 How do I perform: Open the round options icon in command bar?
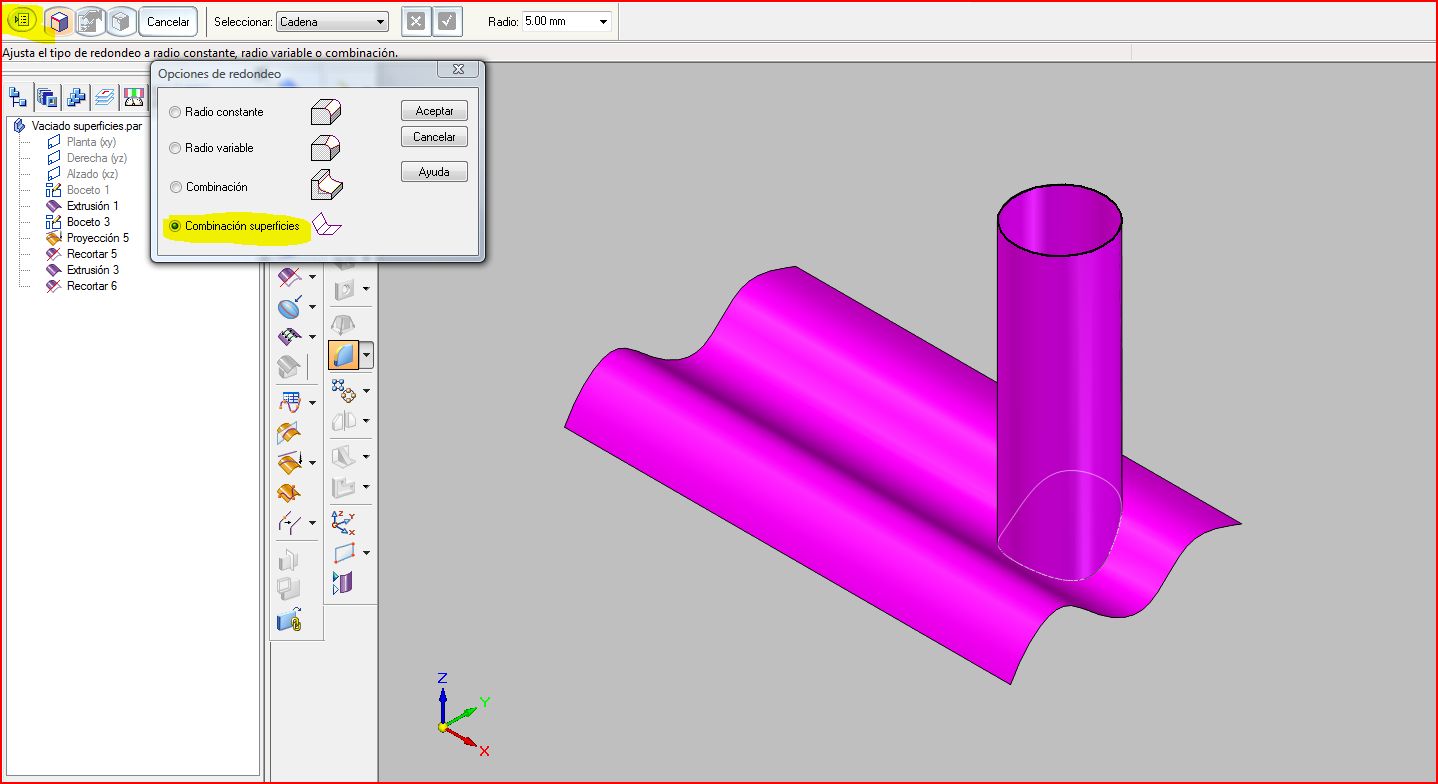point(22,20)
